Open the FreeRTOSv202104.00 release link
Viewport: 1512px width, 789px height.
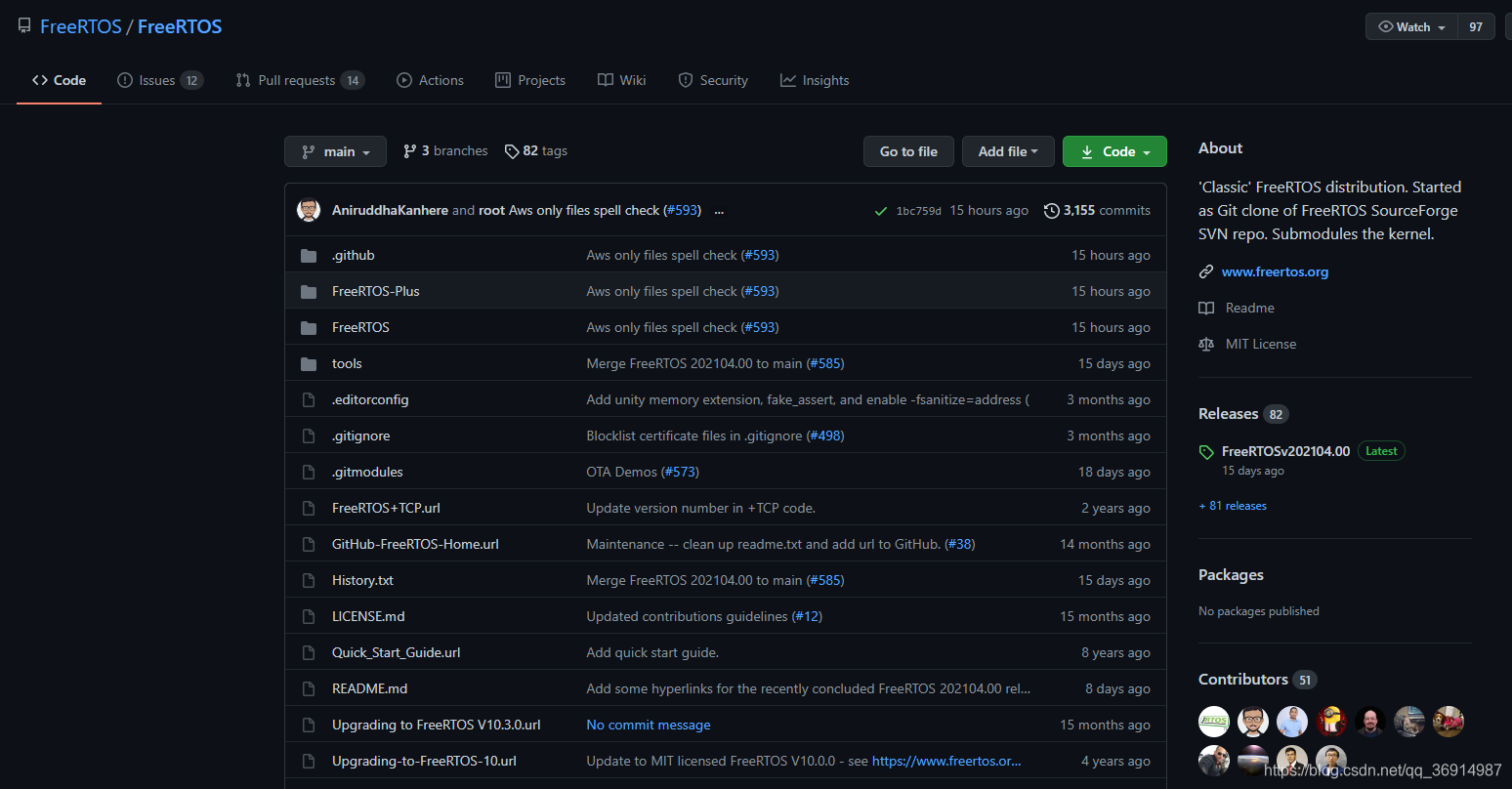1285,451
